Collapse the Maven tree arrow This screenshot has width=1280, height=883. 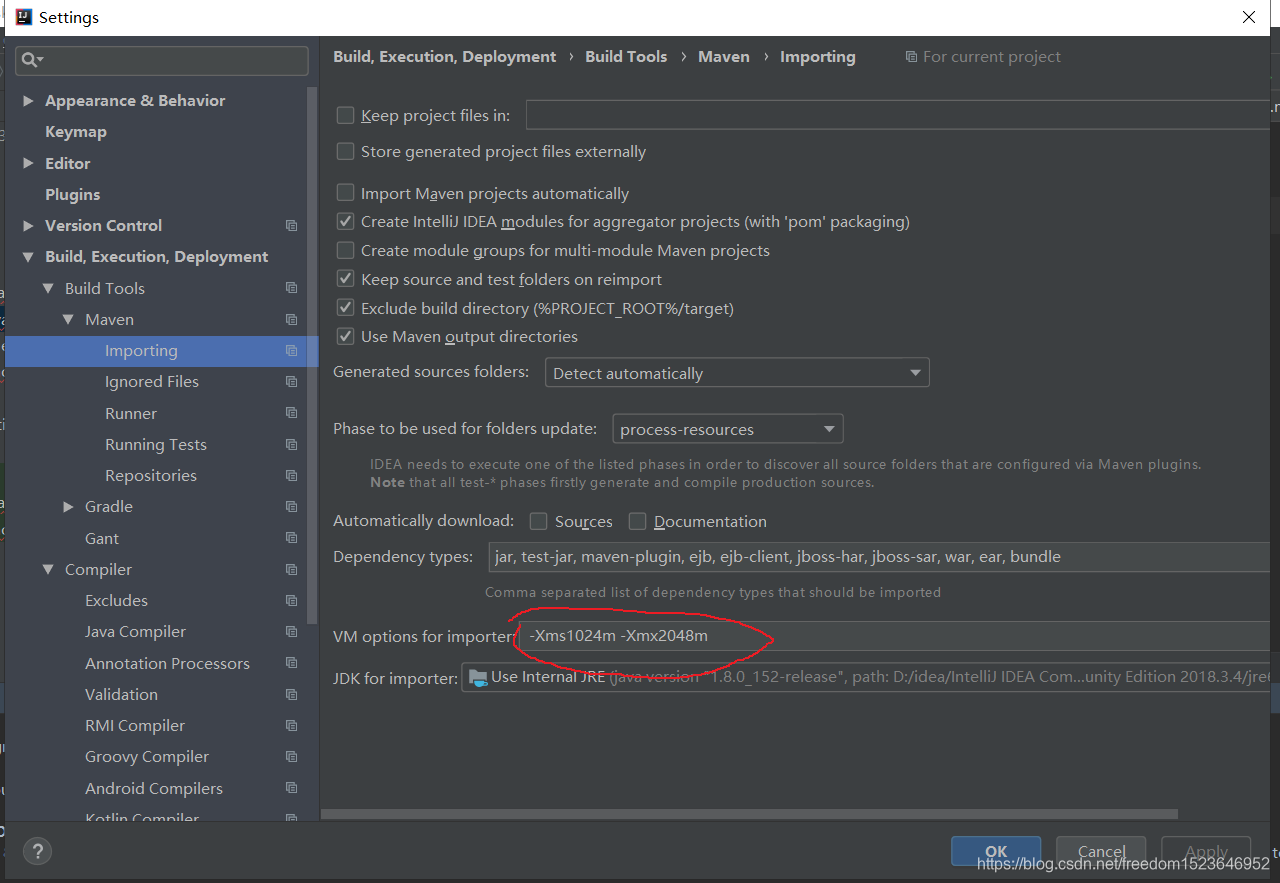(68, 320)
